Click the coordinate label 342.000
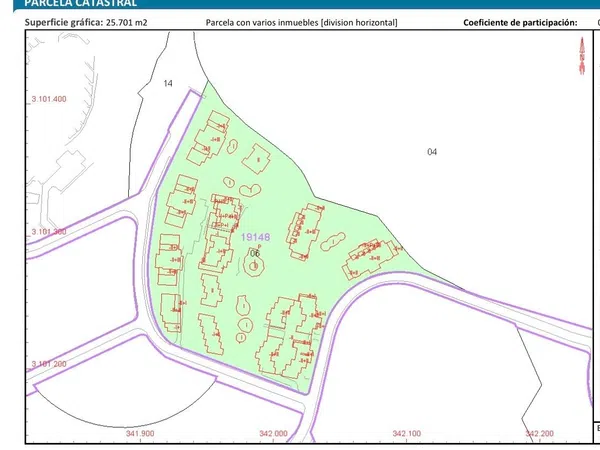The image size is (600, 450). pos(273,434)
